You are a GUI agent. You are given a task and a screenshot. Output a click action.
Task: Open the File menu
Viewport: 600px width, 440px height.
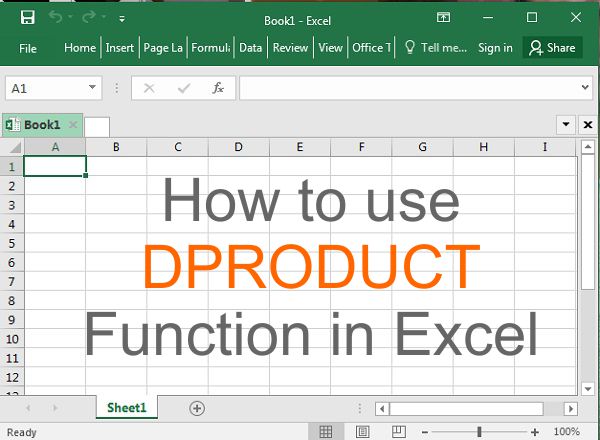tap(28, 48)
